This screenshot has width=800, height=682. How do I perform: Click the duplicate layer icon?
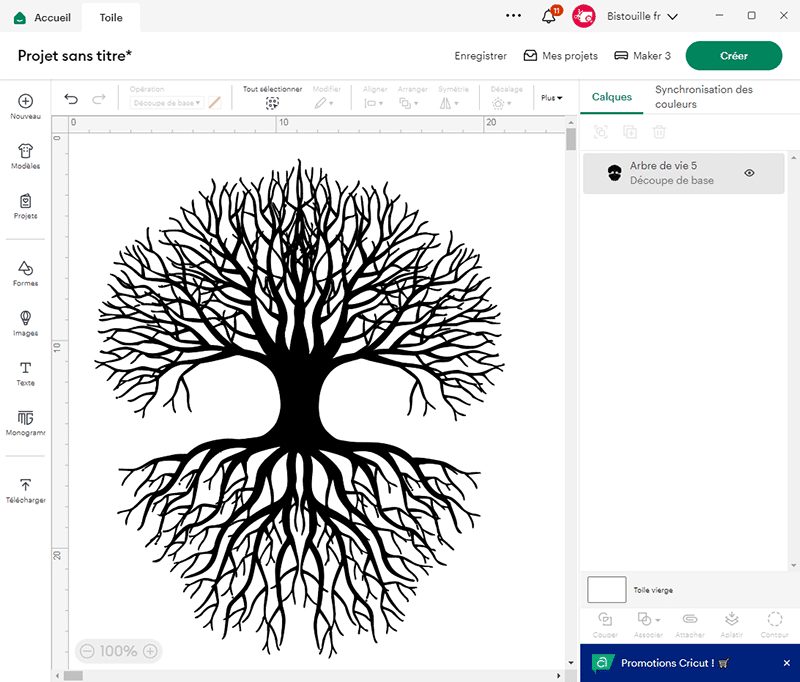point(630,132)
